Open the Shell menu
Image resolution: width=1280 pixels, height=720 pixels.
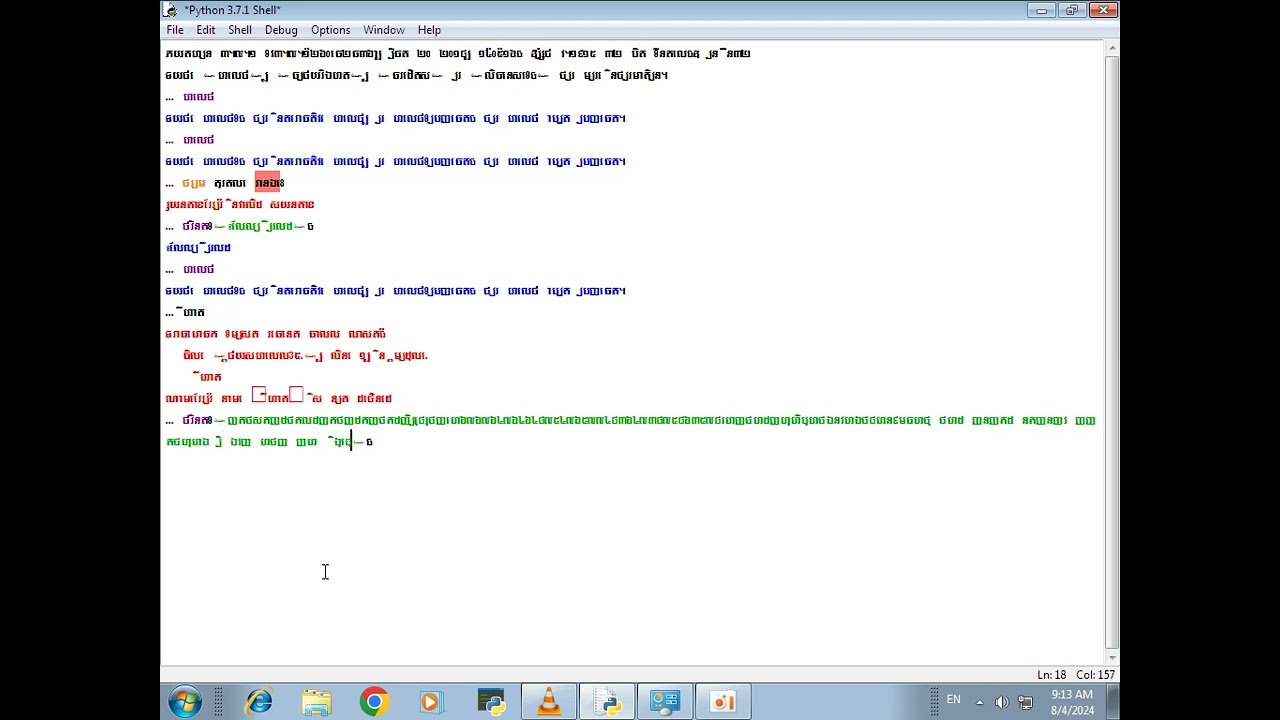tap(240, 30)
